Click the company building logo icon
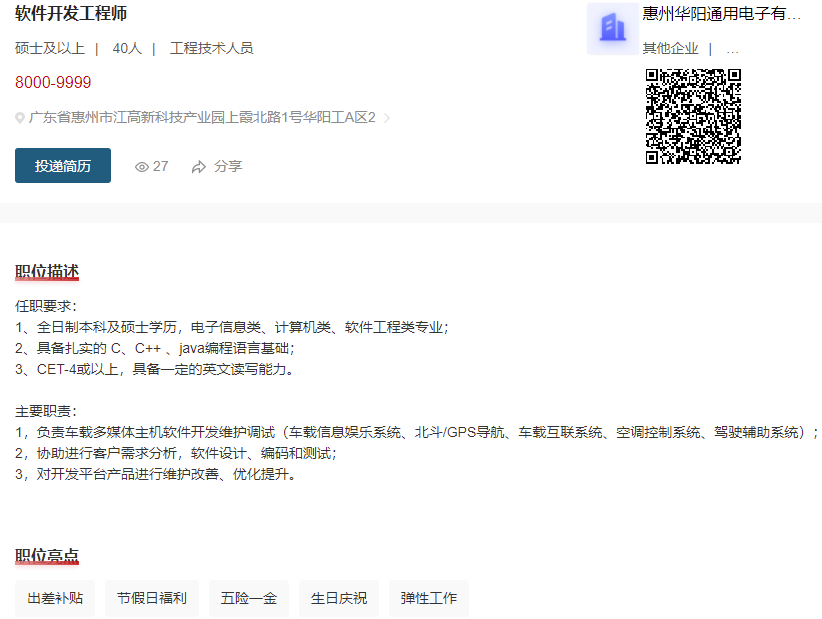822x619 pixels. [x=613, y=29]
